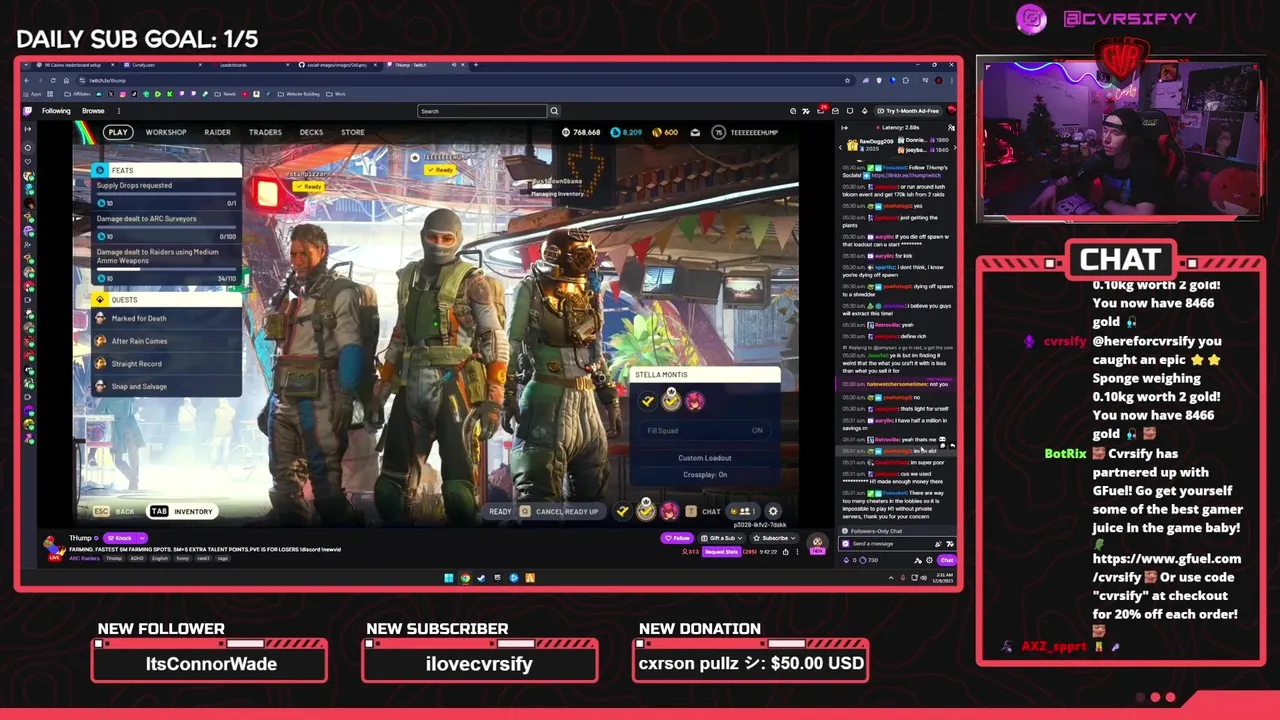The width and height of the screenshot is (1280, 720).
Task: Open Steam from the Windows taskbar
Action: coord(481,577)
